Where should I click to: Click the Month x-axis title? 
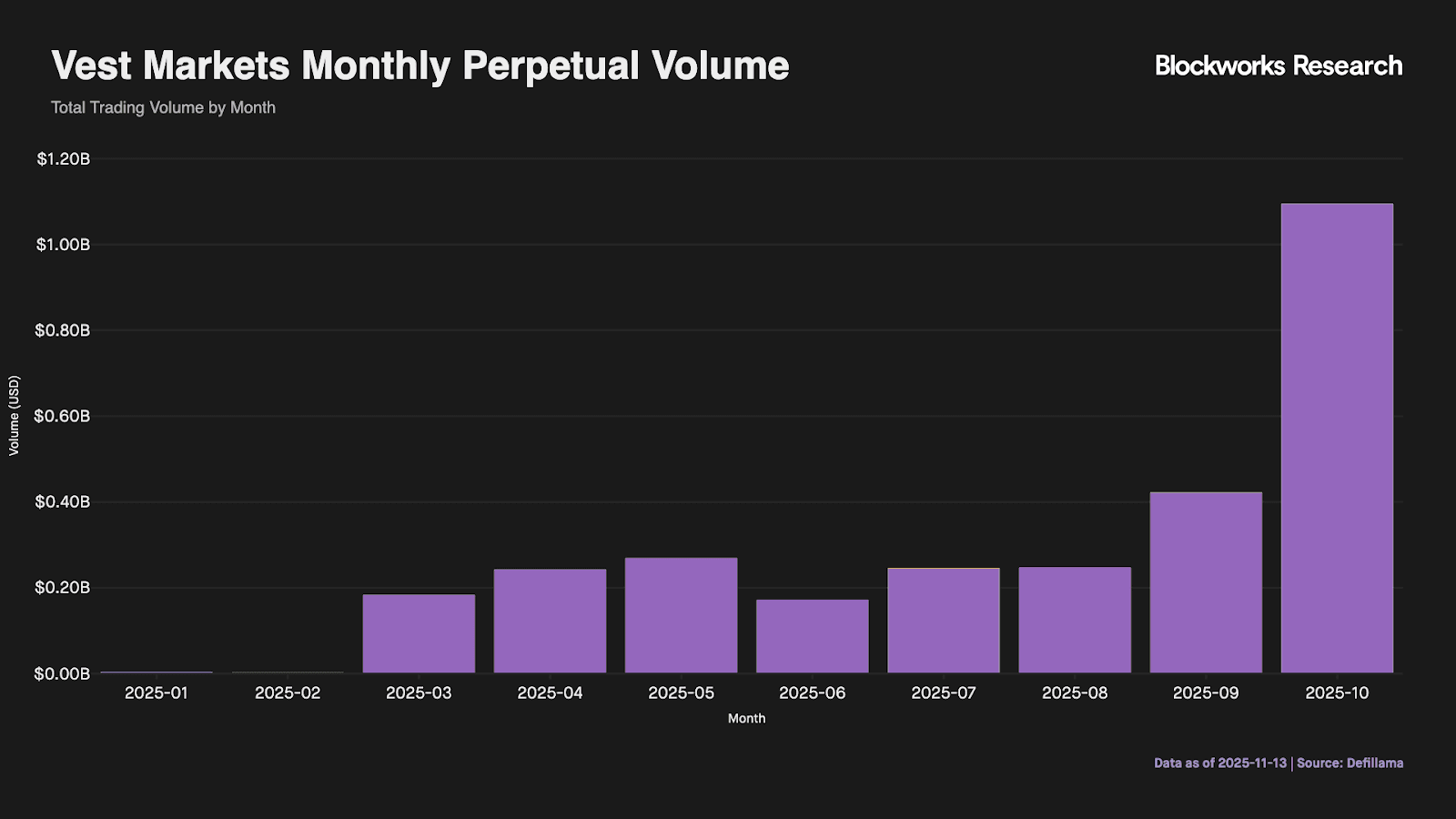pyautogui.click(x=746, y=718)
